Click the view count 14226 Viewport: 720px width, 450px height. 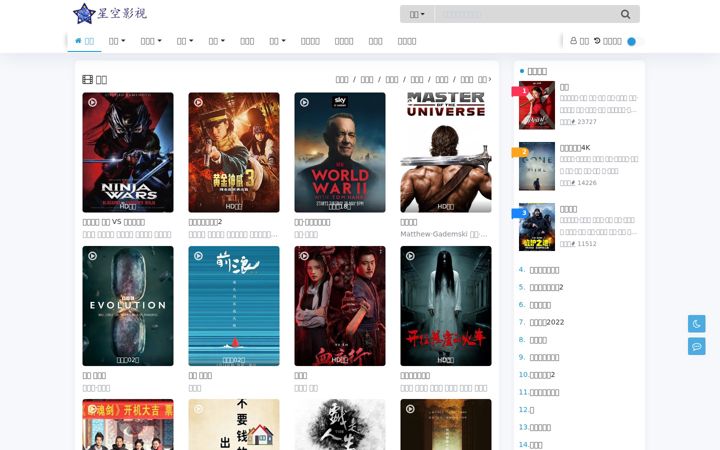point(587,183)
